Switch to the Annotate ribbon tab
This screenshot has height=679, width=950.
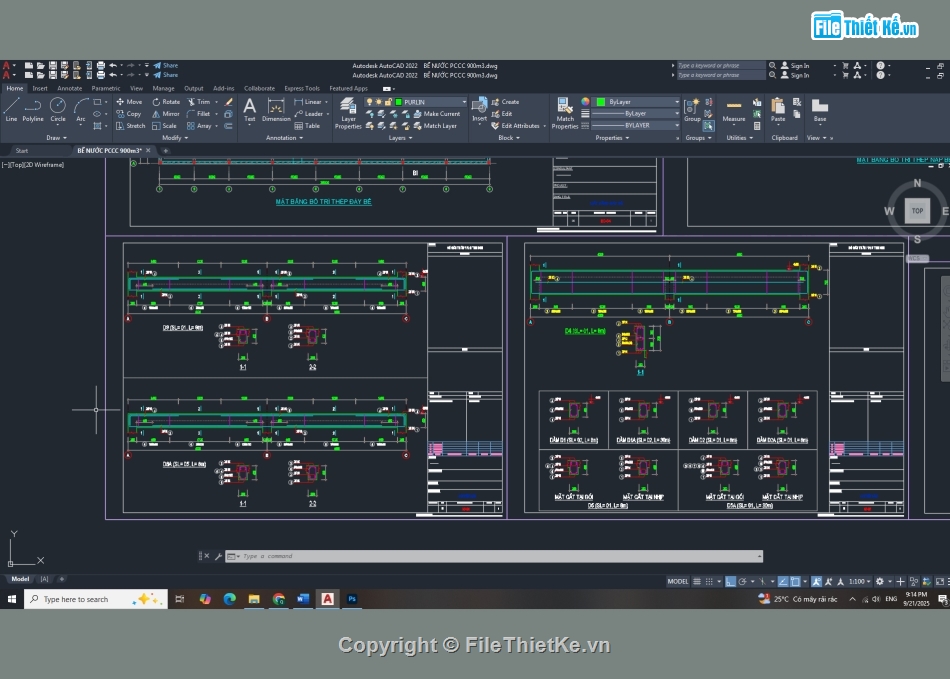(x=69, y=88)
